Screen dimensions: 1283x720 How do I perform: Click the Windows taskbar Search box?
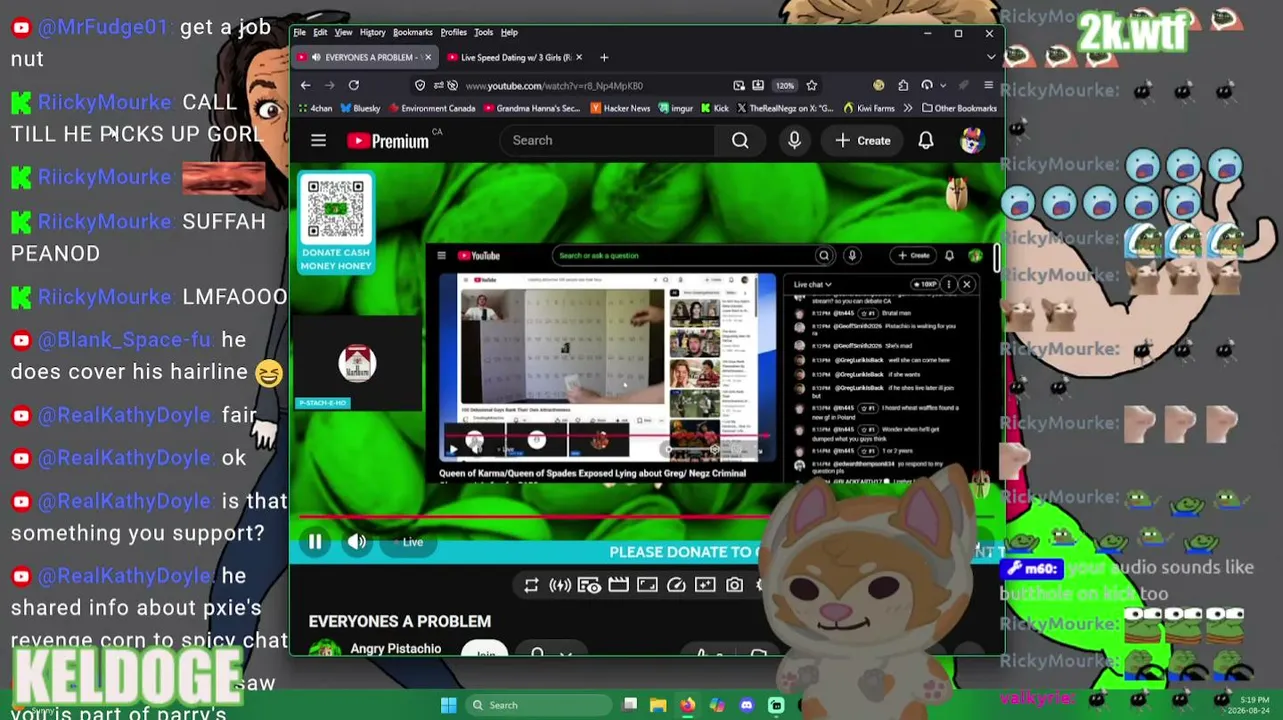click(537, 705)
